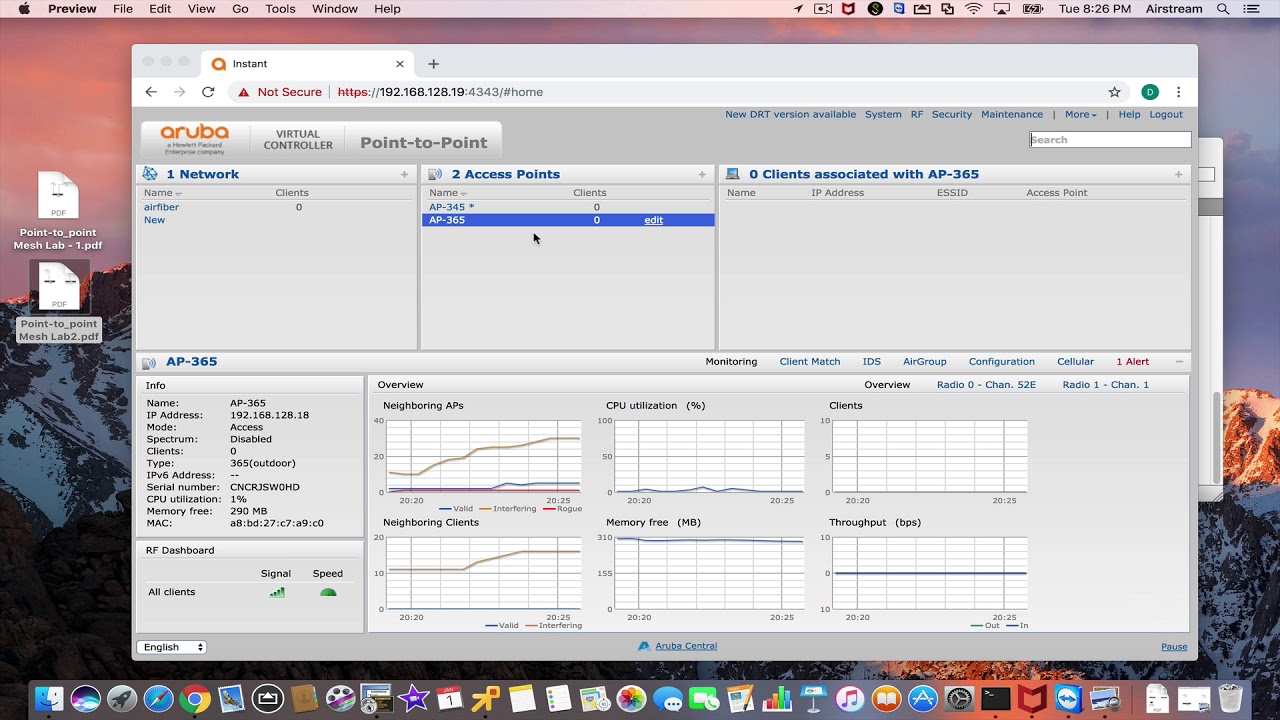Click the Chrome profile avatar D

1150,92
